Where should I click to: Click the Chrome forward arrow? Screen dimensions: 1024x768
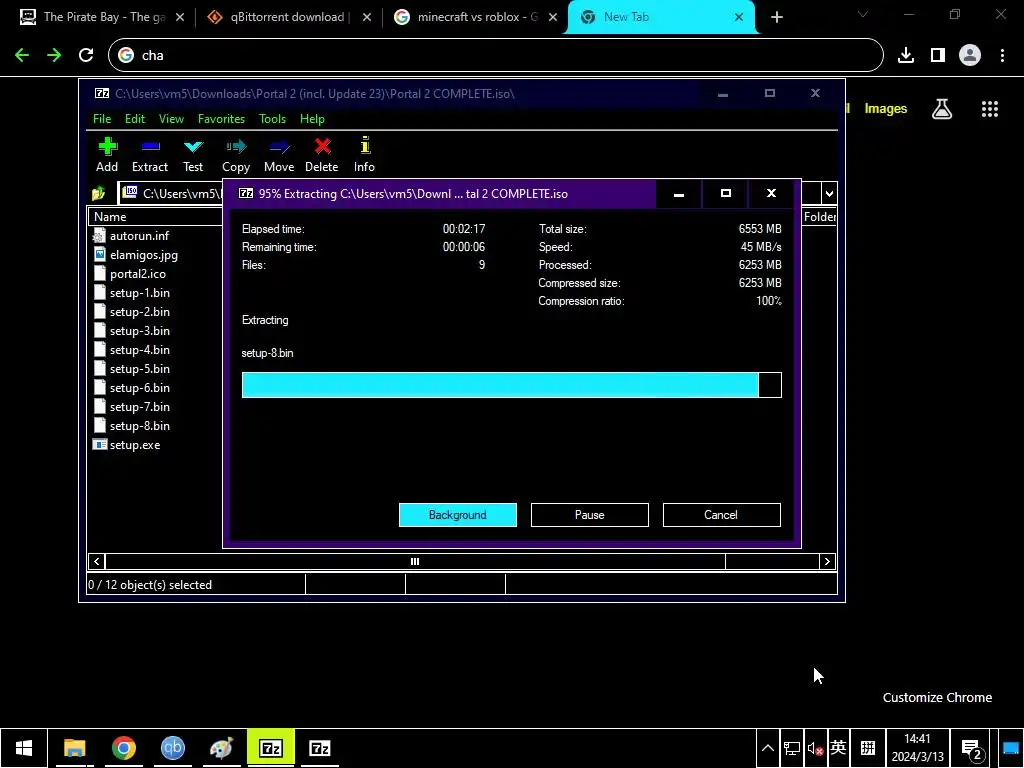point(54,56)
